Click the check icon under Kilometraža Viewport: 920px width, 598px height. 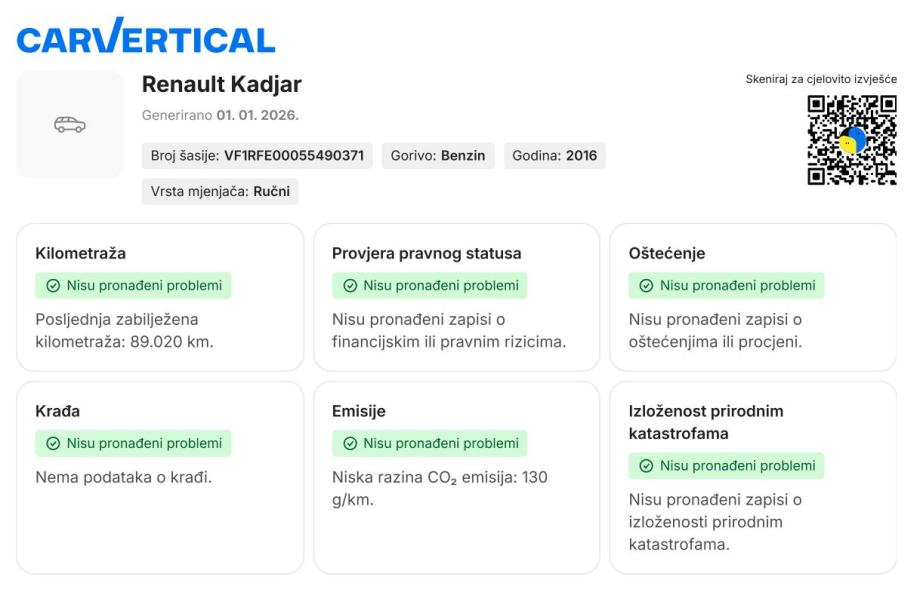[52, 286]
